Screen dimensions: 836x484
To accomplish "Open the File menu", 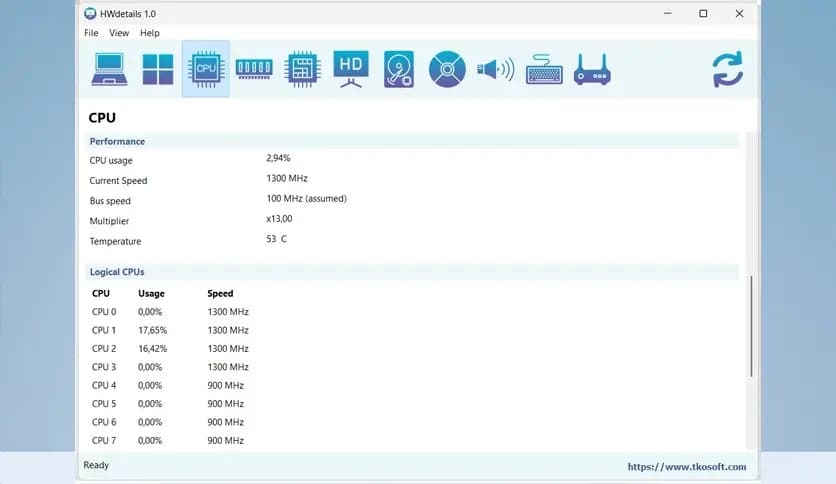I will tap(91, 33).
